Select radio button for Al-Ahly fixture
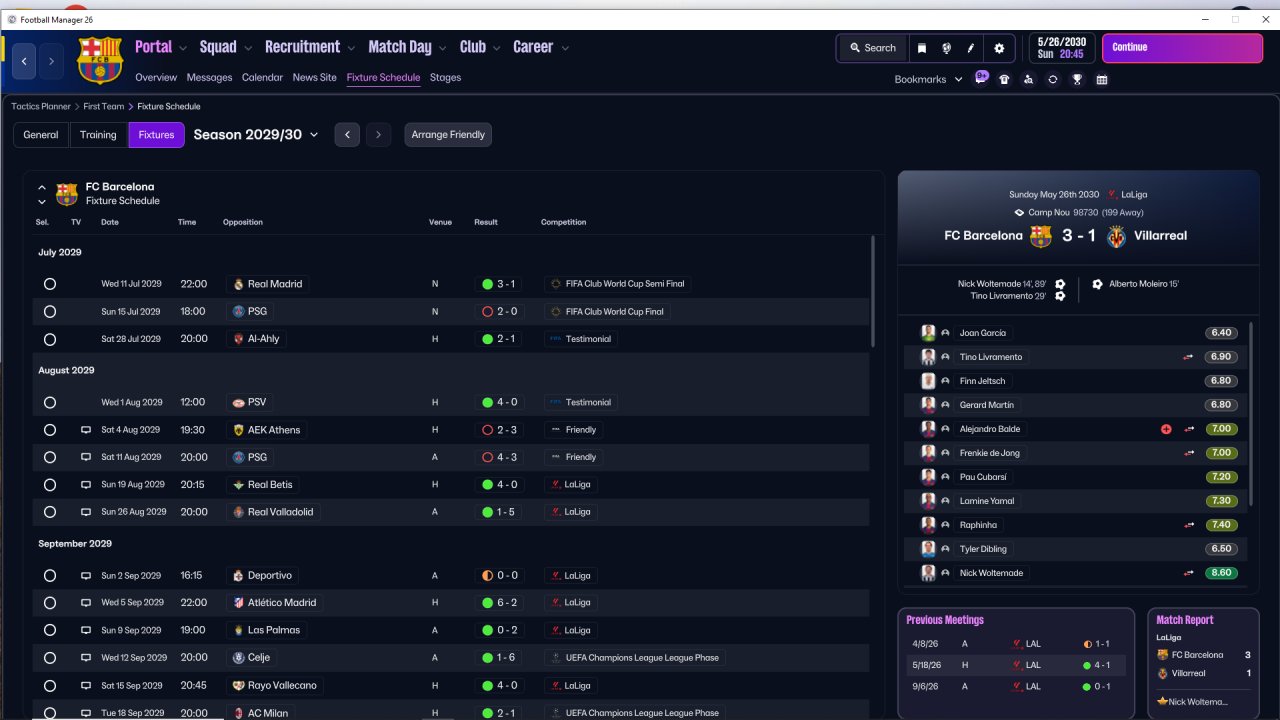1280x720 pixels. click(x=50, y=339)
